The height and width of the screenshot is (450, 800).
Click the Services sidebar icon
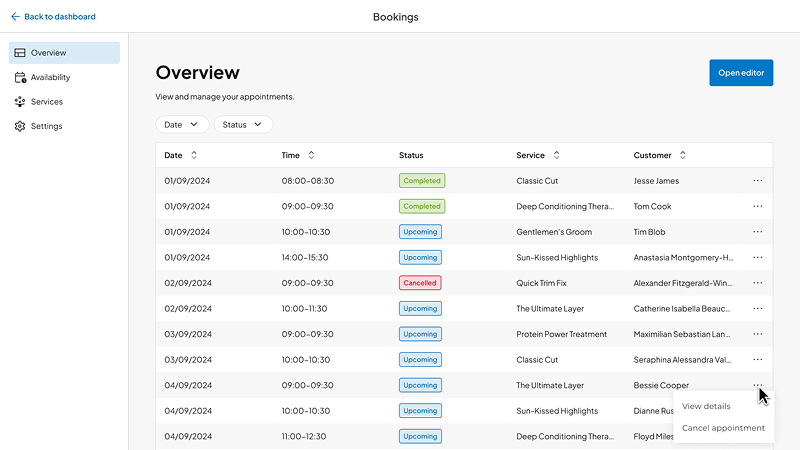click(20, 102)
